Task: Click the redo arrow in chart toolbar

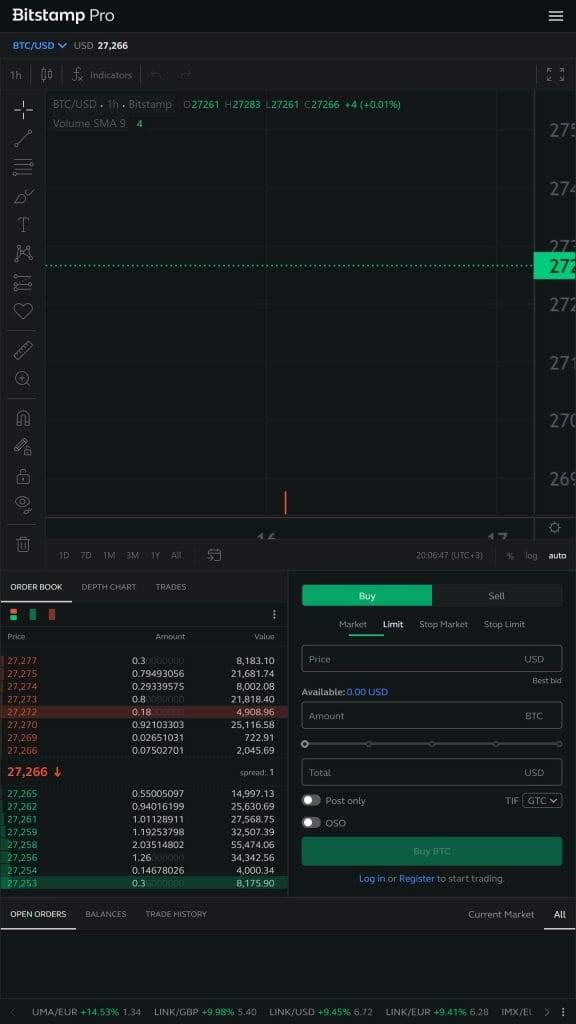Action: click(185, 74)
